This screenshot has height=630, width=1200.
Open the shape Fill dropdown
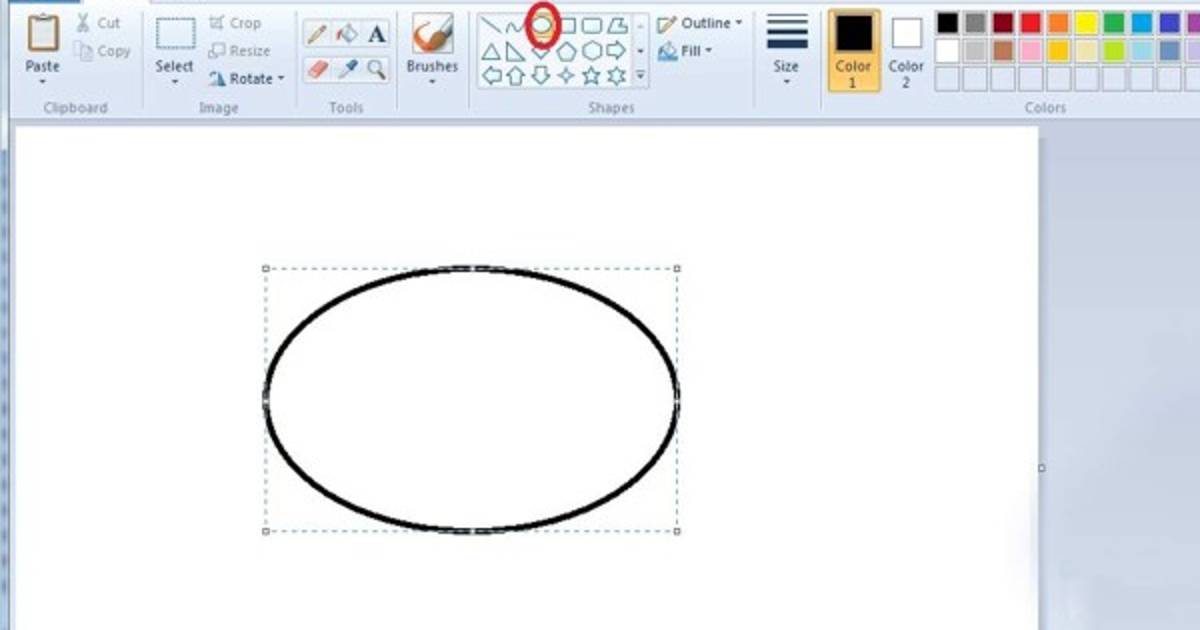point(686,50)
